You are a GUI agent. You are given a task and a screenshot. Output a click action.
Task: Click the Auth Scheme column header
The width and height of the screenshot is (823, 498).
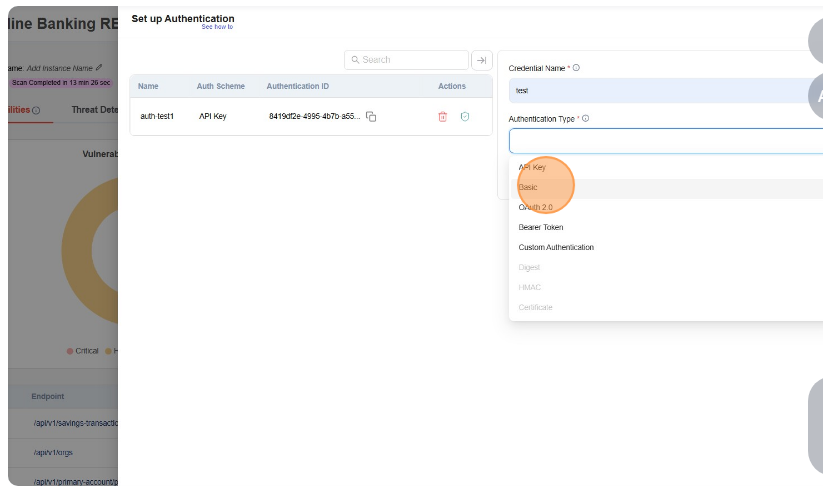click(x=220, y=86)
